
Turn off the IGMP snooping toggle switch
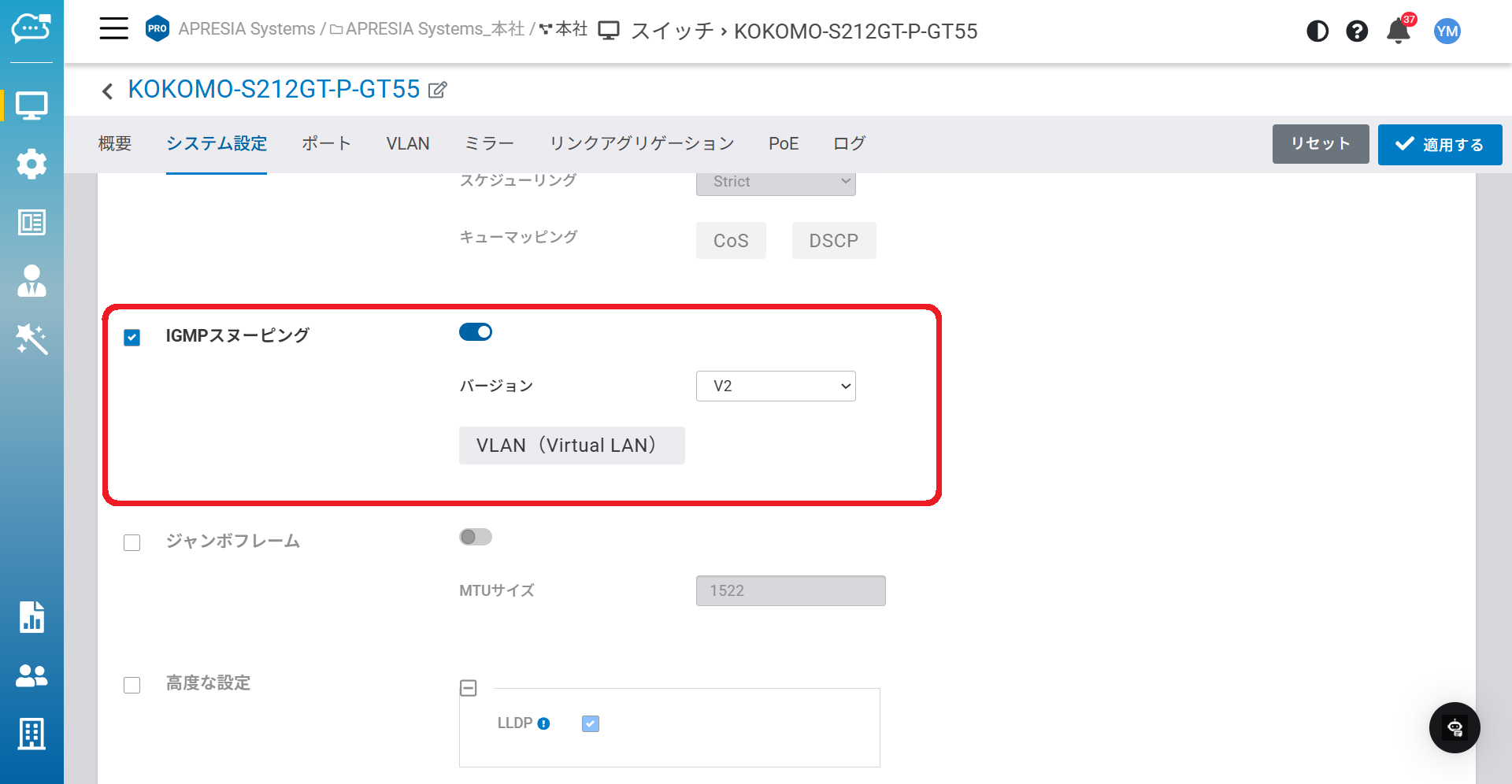476,332
